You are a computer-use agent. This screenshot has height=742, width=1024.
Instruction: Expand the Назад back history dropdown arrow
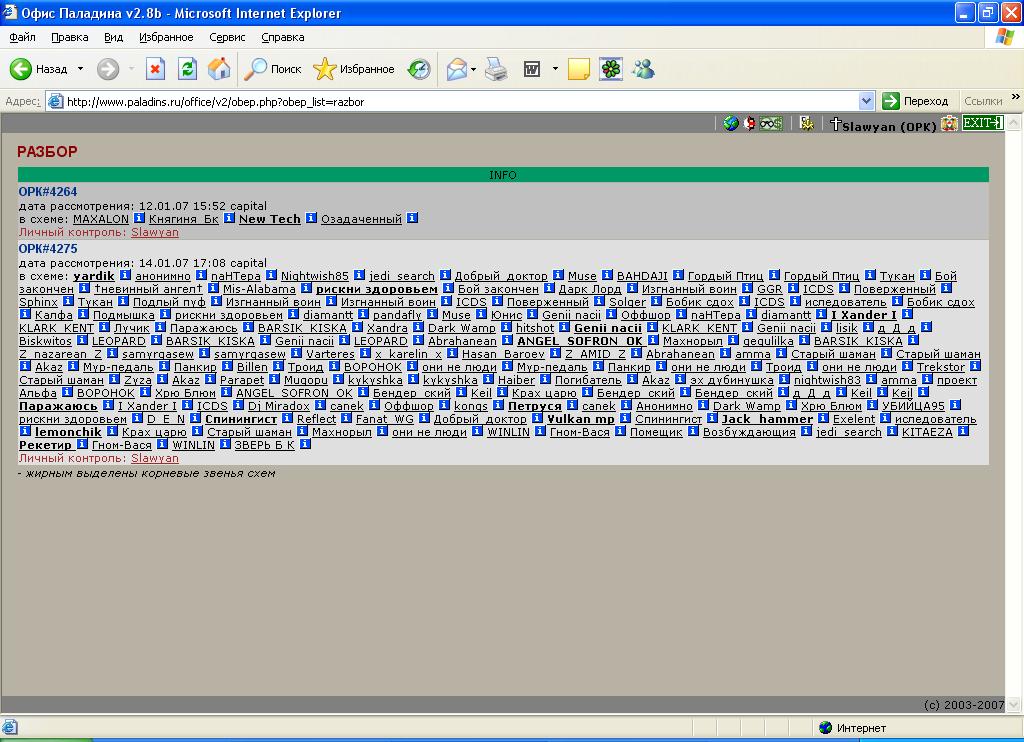coord(80,69)
